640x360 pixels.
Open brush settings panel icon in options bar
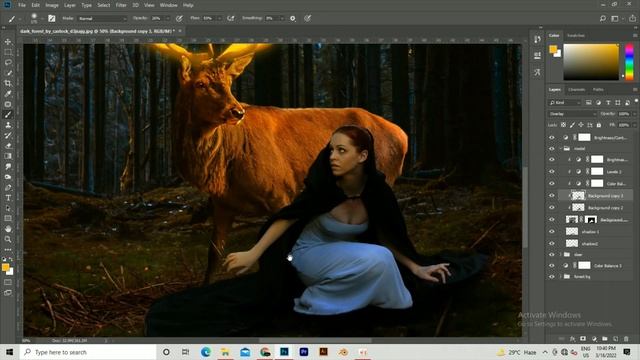pyautogui.click(x=51, y=18)
